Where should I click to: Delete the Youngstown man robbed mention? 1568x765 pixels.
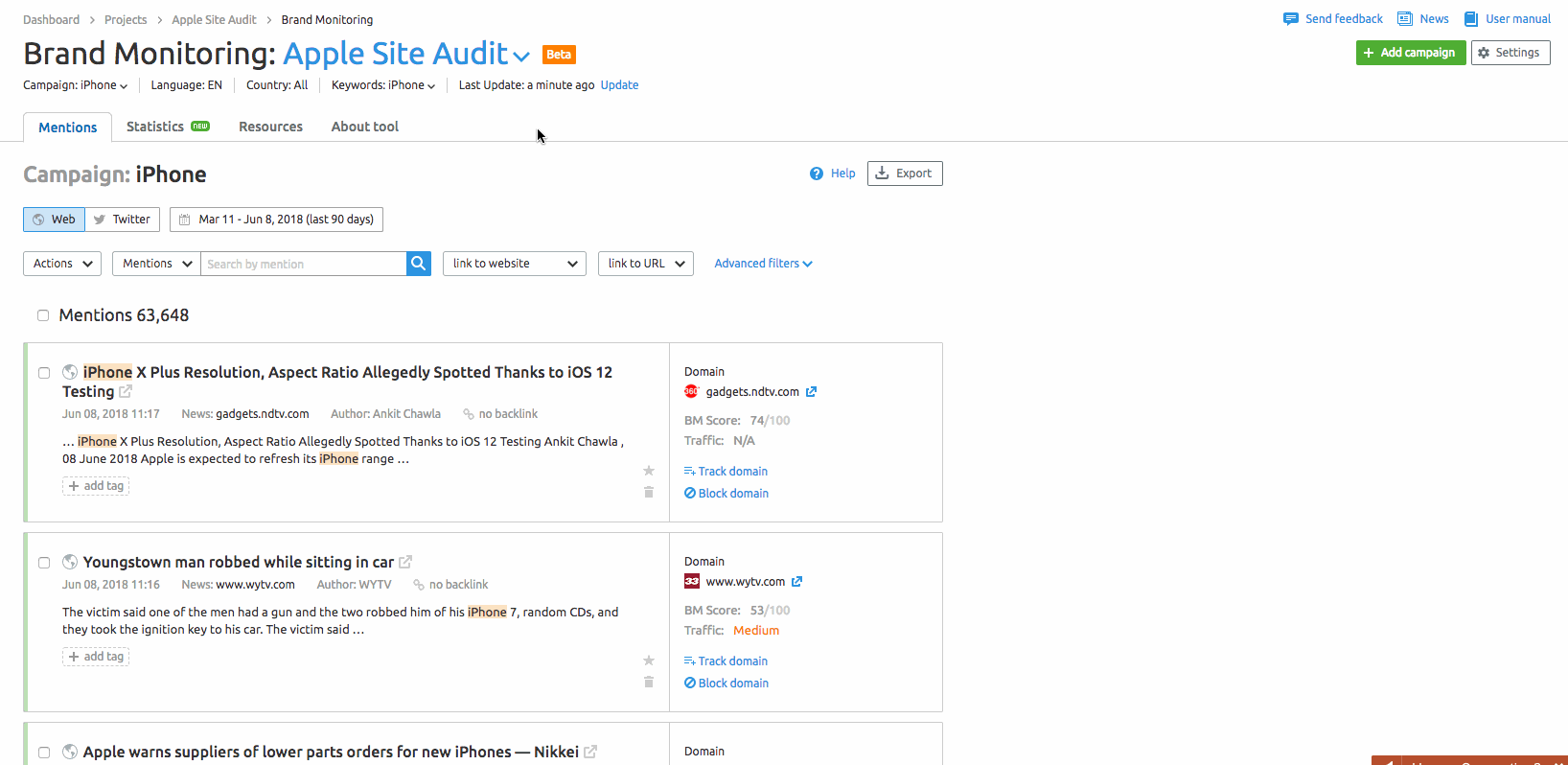pos(649,683)
